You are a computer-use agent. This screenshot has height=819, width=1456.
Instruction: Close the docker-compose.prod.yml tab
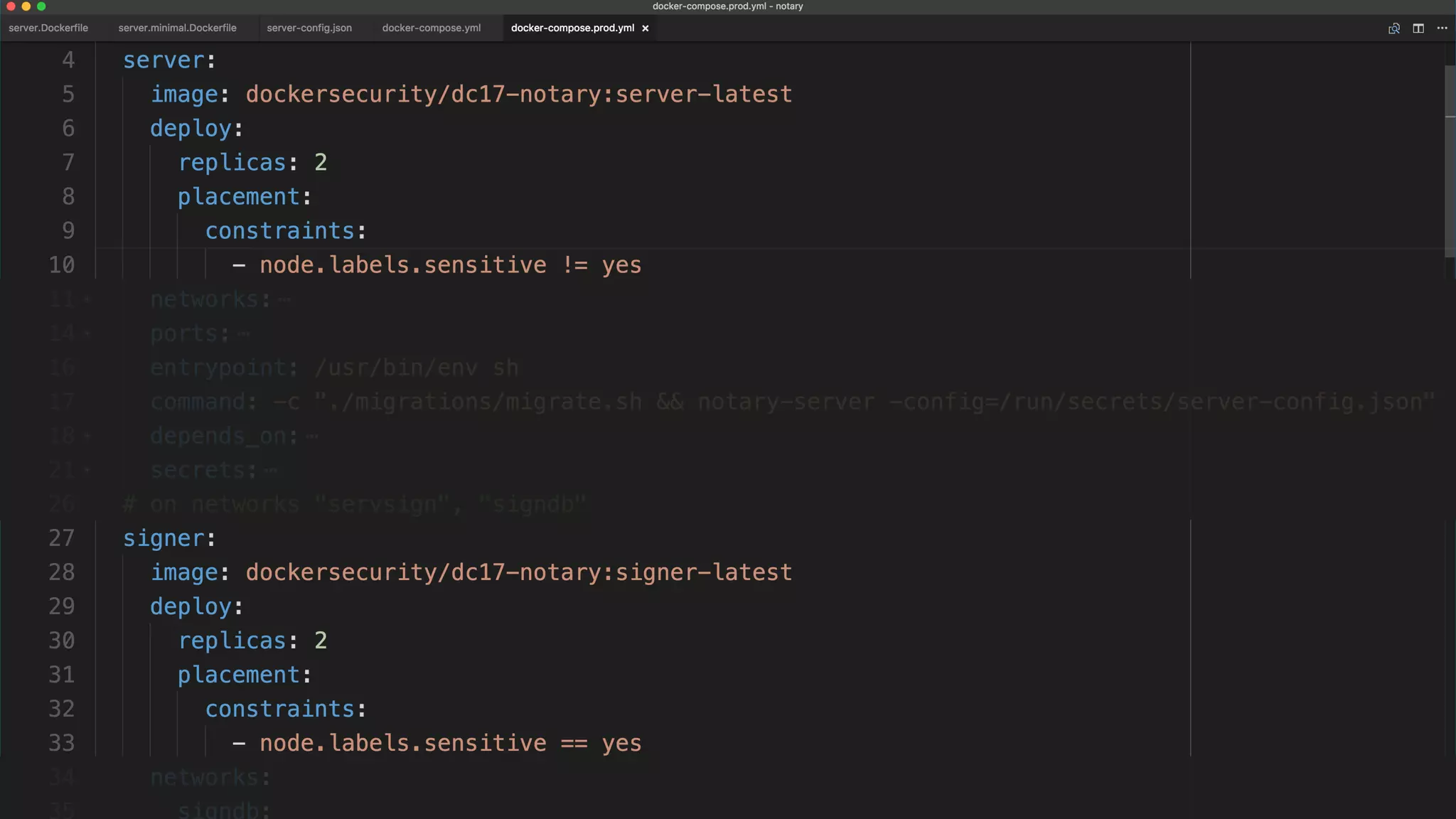coord(646,28)
